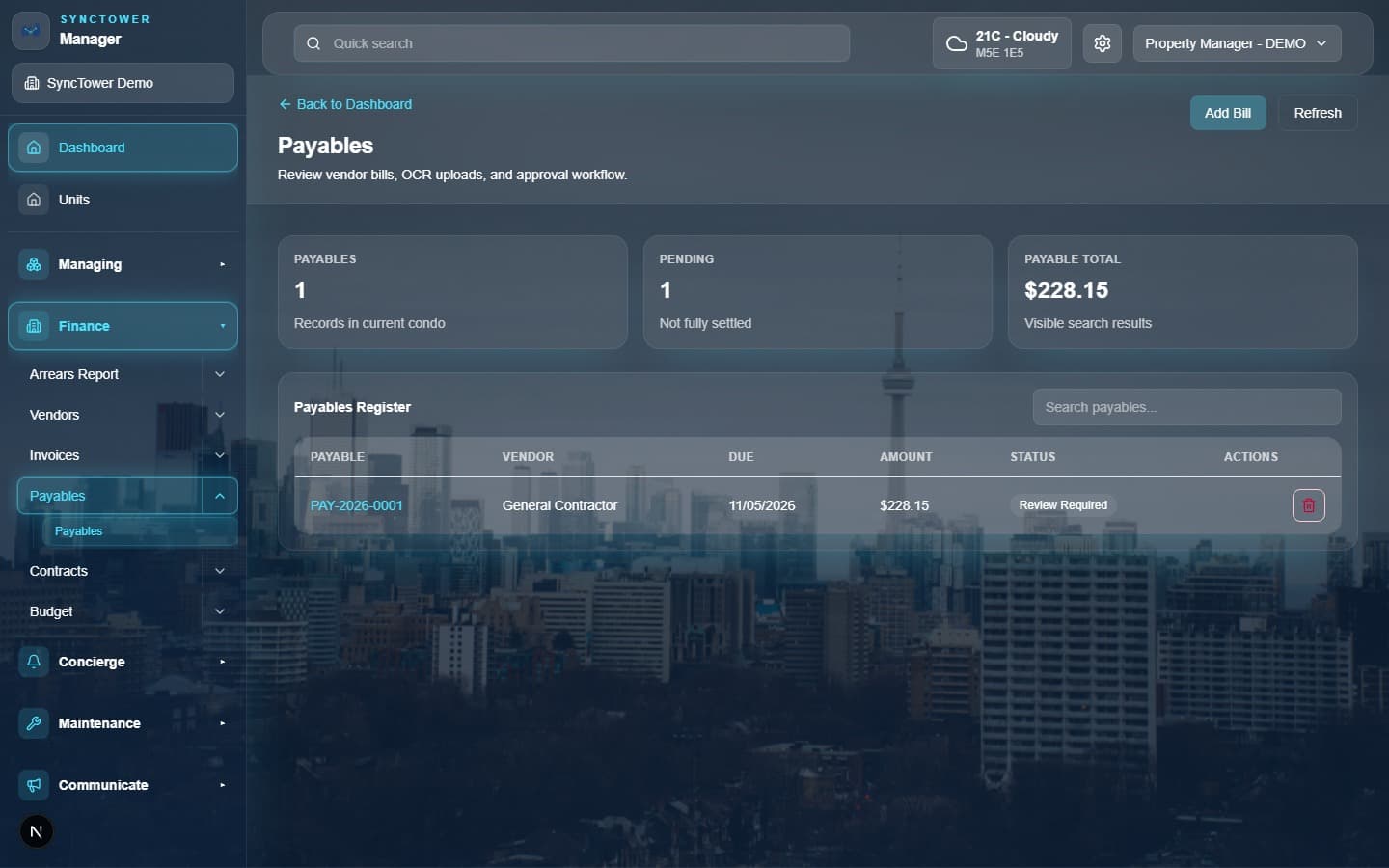Click the PAYABLE column header
1389x868 pixels.
(x=338, y=457)
